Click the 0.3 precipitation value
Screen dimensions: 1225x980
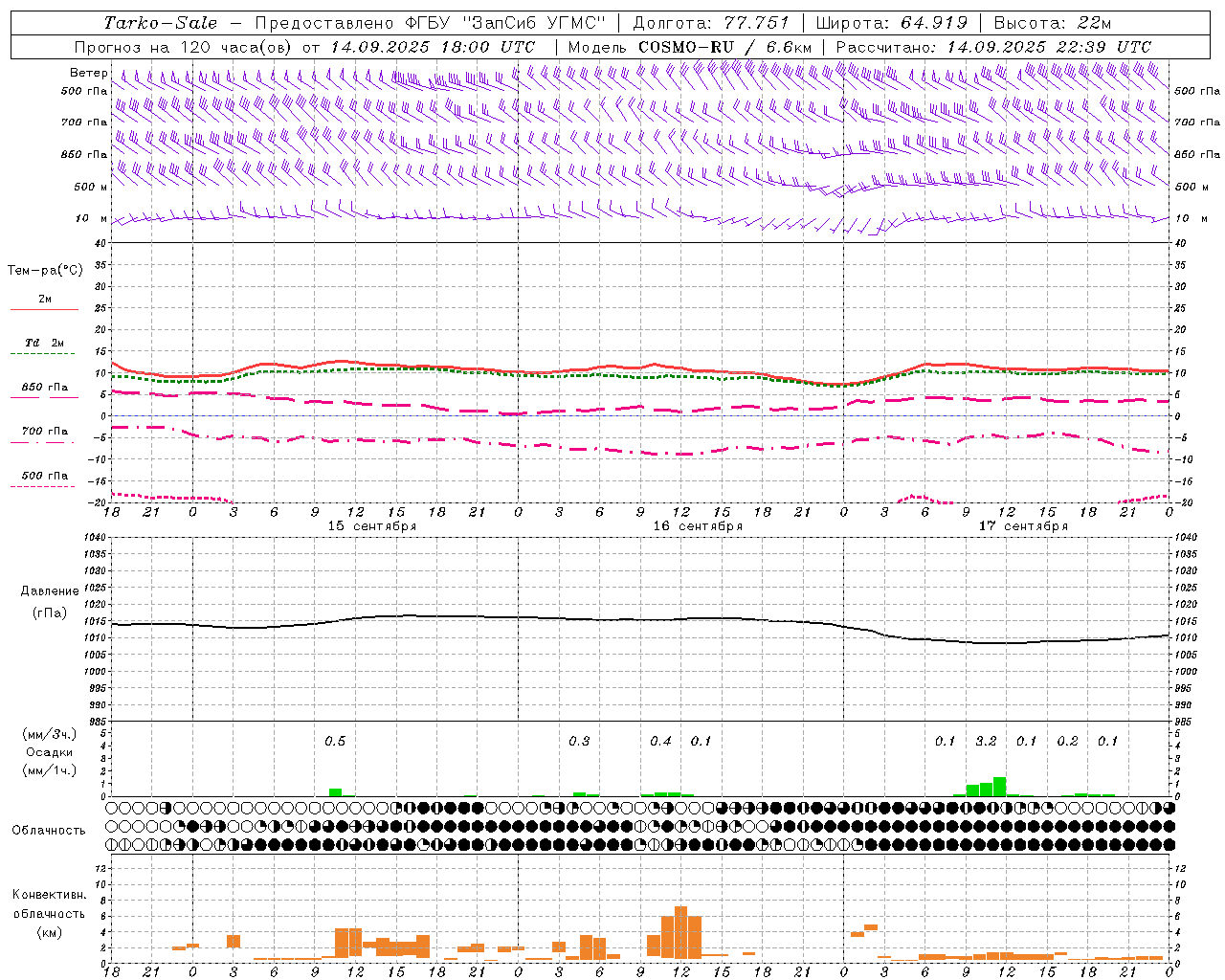tap(579, 741)
